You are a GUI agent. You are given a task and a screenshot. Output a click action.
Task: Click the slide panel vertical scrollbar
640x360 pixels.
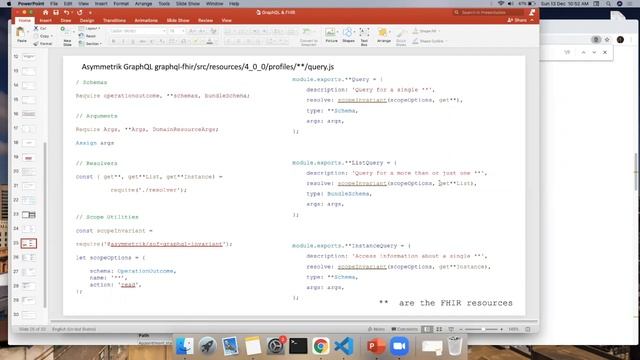click(x=45, y=224)
